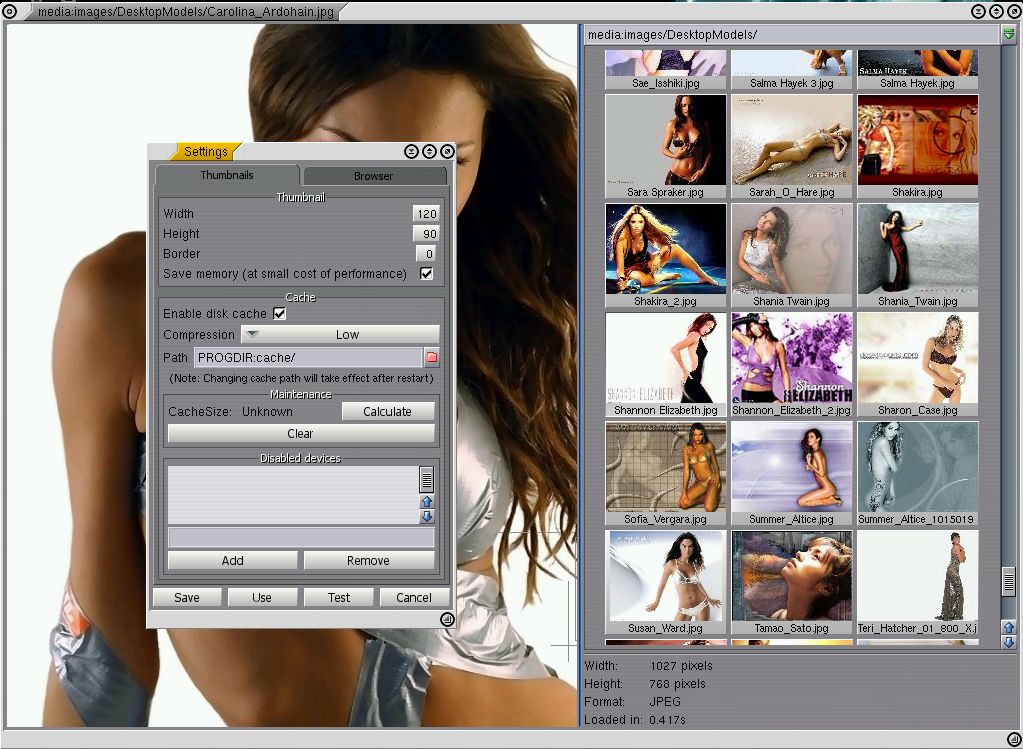Click the green arrow next to directory path
Viewport: 1023px width, 749px height.
coord(1009,34)
